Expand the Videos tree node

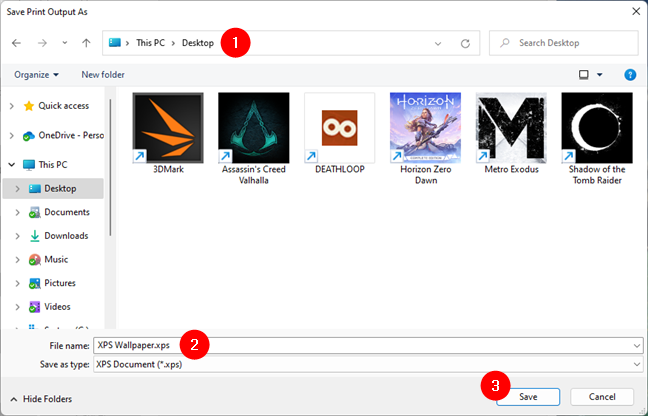17,307
